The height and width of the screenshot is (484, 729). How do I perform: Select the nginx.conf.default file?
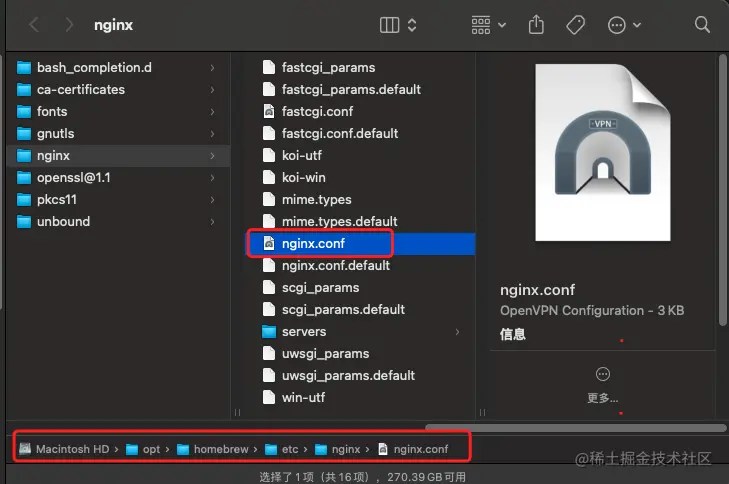[x=360, y=266]
